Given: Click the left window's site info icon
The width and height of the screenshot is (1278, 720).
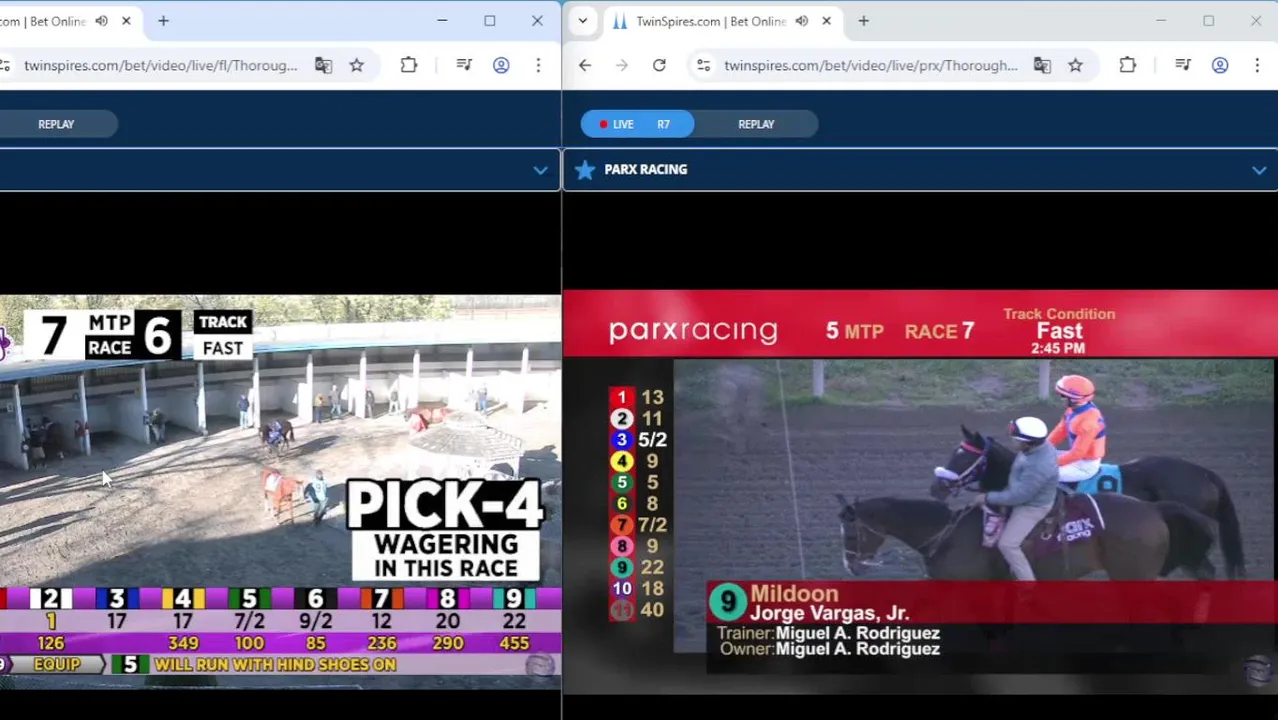Looking at the screenshot, I should click(5, 65).
